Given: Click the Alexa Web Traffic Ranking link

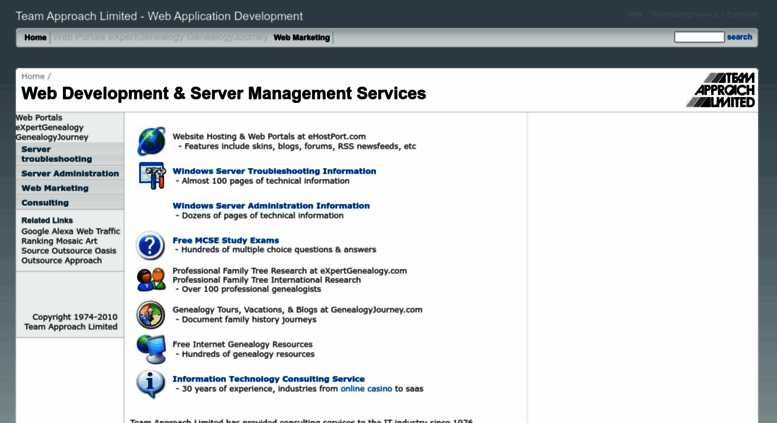Looking at the screenshot, I should (71, 236).
